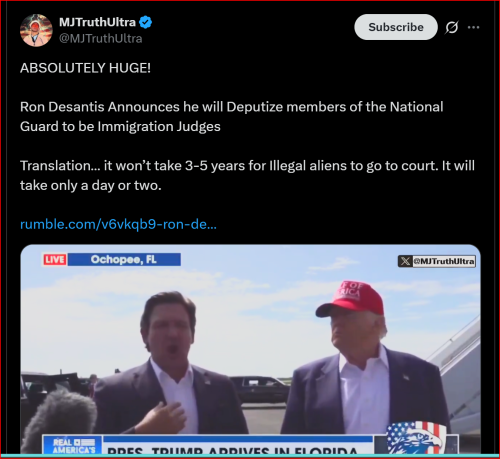Click the red LIVE badge in video
500x459 pixels.
[x=55, y=259]
